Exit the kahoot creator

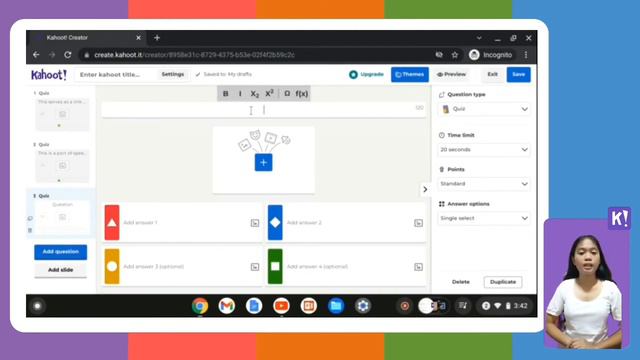(x=493, y=74)
